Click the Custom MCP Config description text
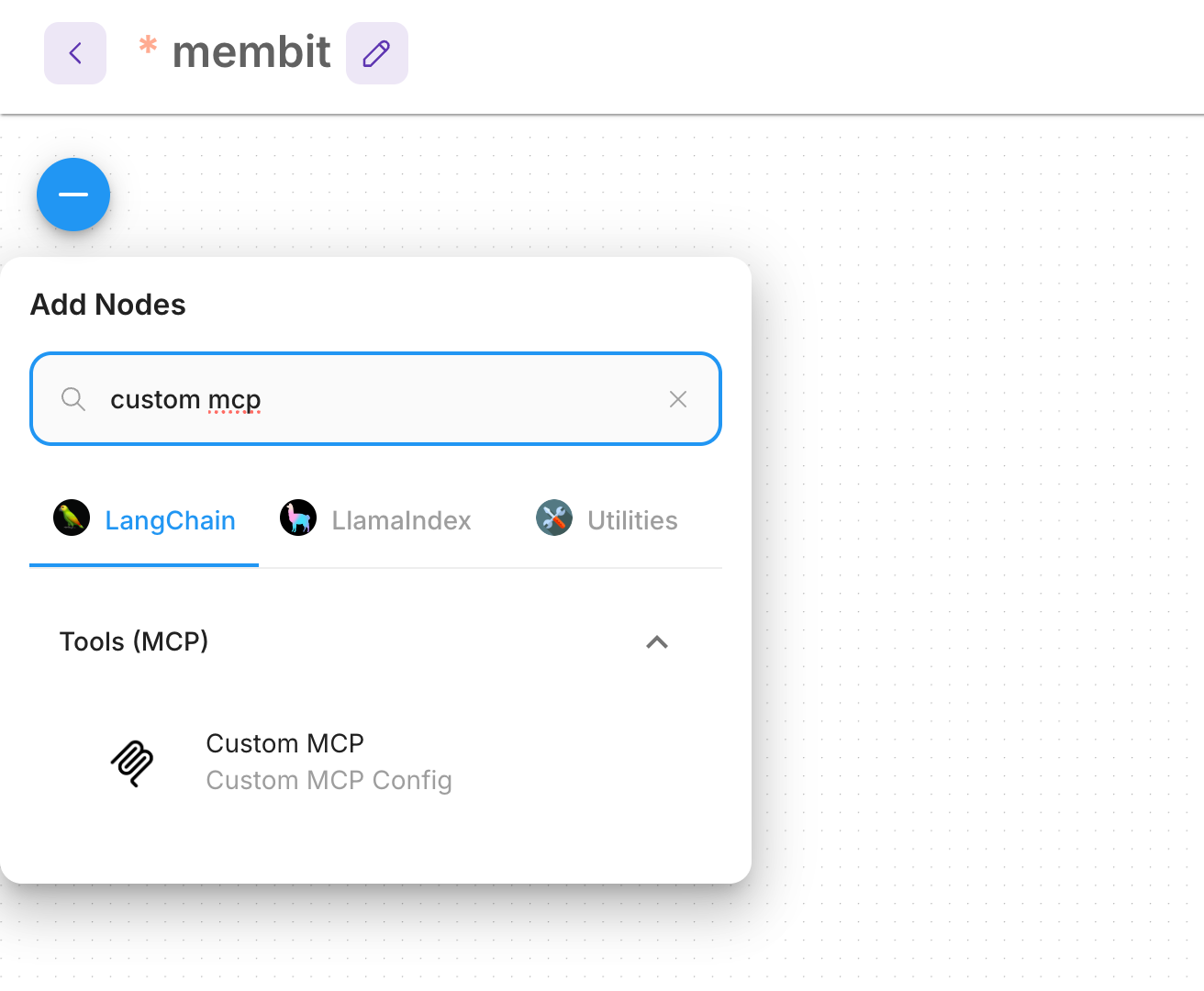The image size is (1204, 991). pos(329,780)
